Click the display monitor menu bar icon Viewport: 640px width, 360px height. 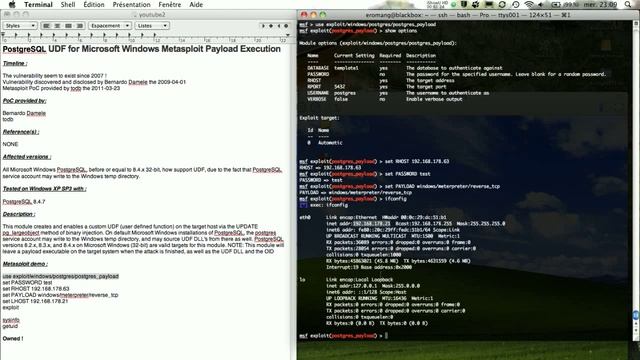[x=489, y=4]
